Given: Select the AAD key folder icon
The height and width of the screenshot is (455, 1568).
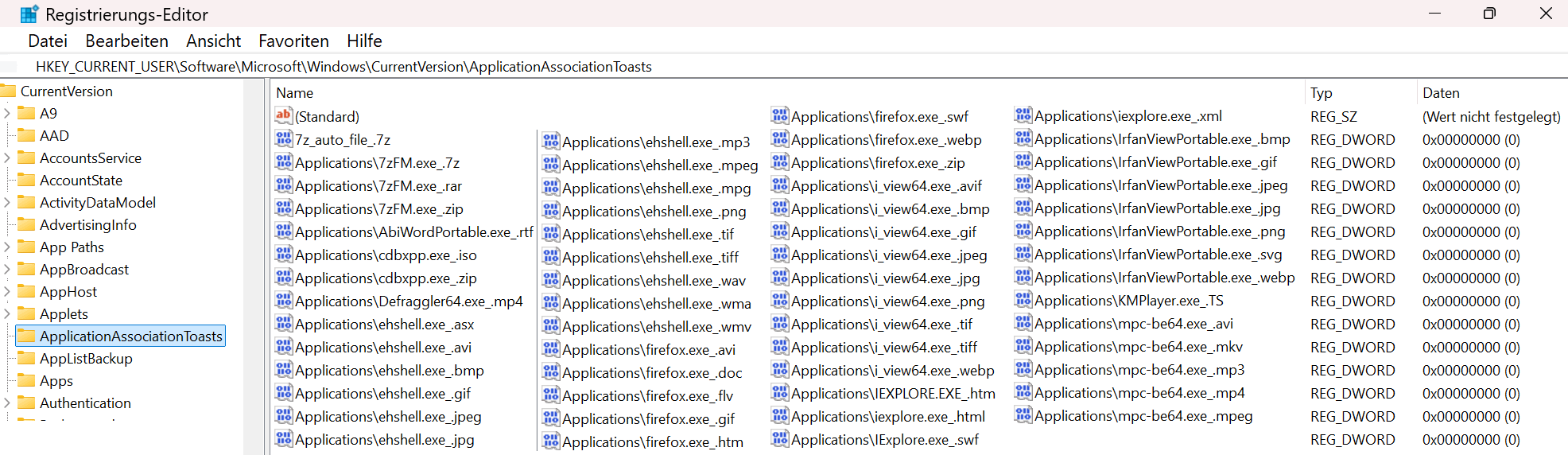Looking at the screenshot, I should coord(26,135).
